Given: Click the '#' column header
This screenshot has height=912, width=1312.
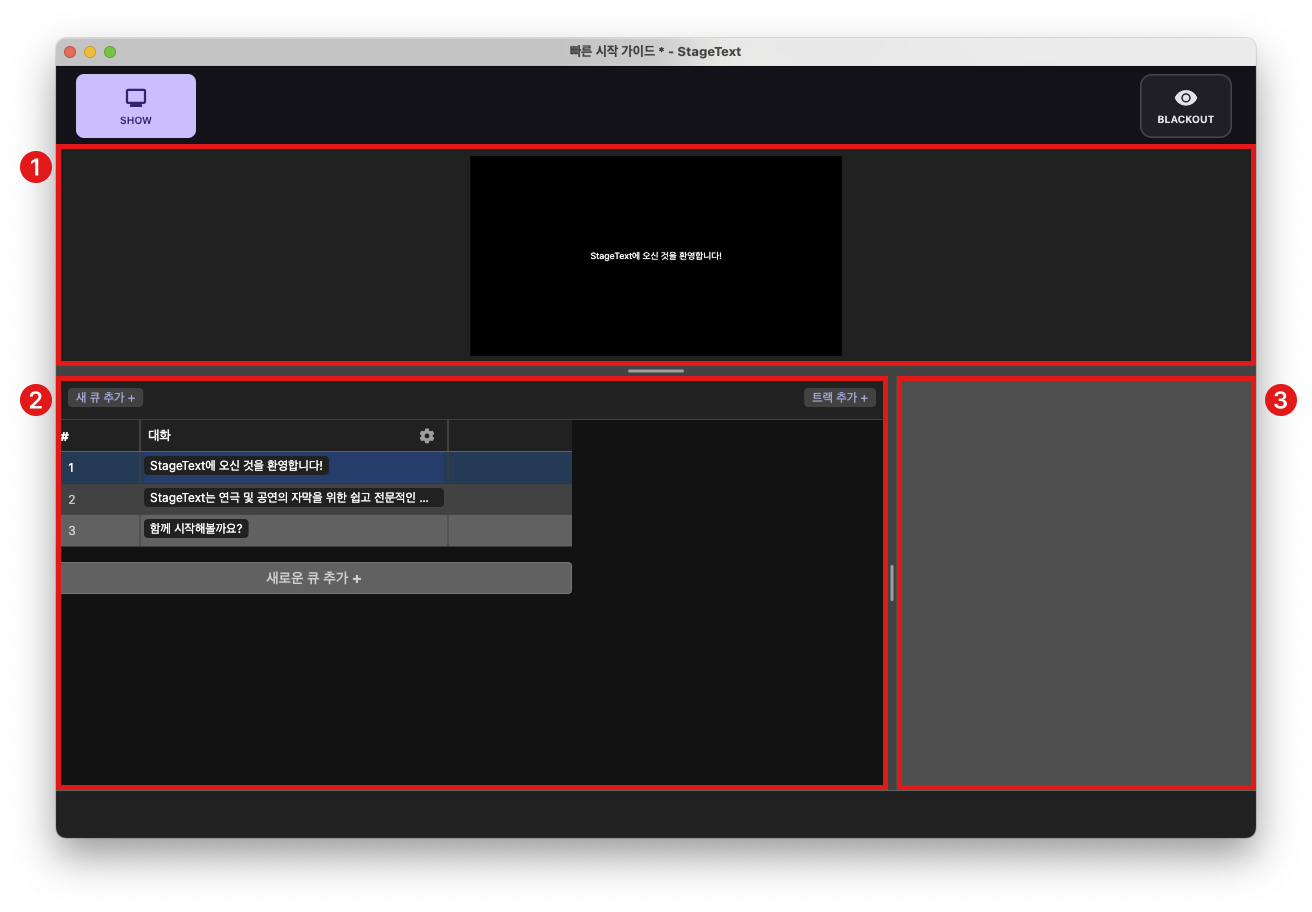Looking at the screenshot, I should (x=64, y=435).
